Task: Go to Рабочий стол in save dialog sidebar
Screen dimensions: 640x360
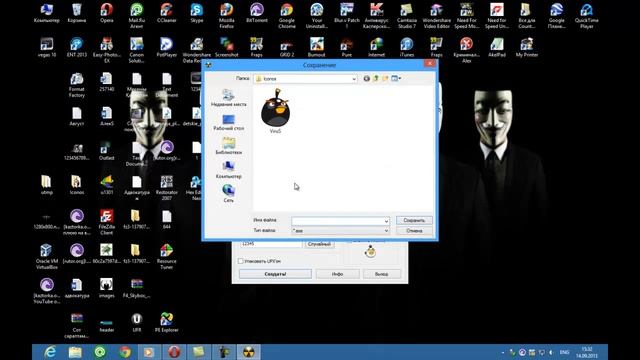Action: coord(229,122)
